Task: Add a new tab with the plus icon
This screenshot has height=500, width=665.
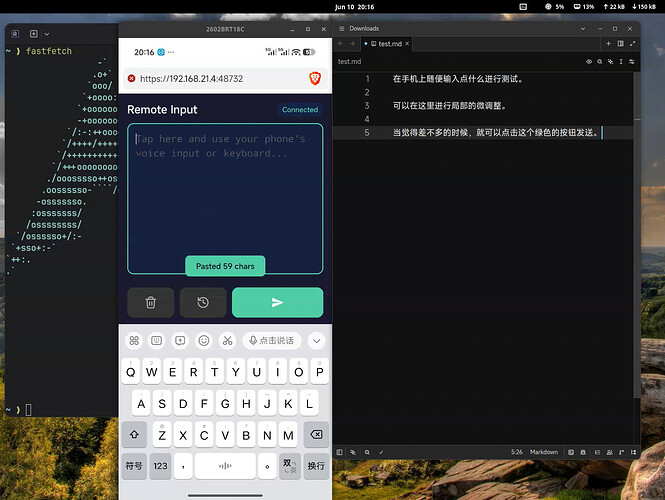Action: (608, 43)
